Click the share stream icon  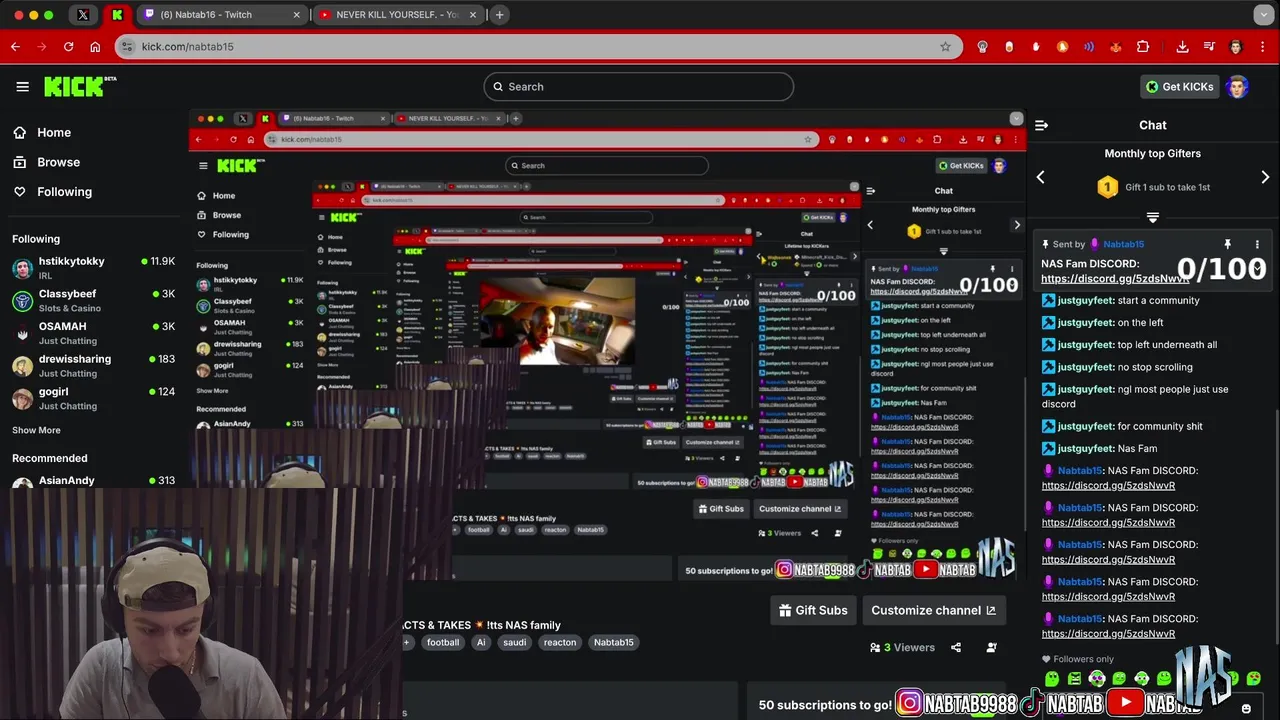[x=956, y=647]
